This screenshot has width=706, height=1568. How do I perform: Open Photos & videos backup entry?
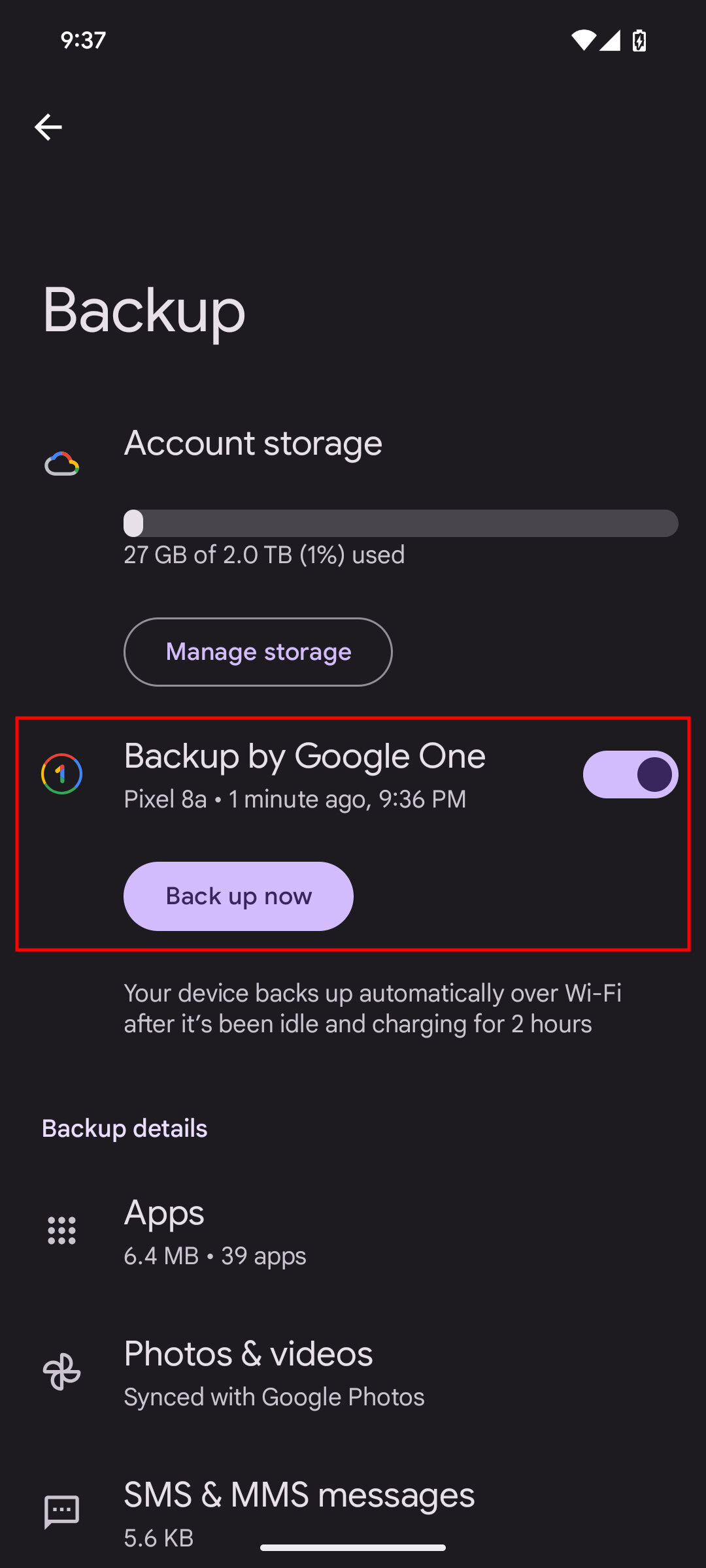pyautogui.click(x=275, y=1372)
